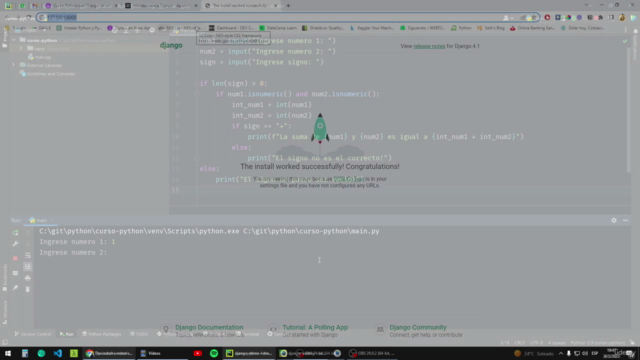This screenshot has height=360, width=640.
Task: Open run configuration wrench in Run panel
Action: pyautogui.click(x=16, y=244)
